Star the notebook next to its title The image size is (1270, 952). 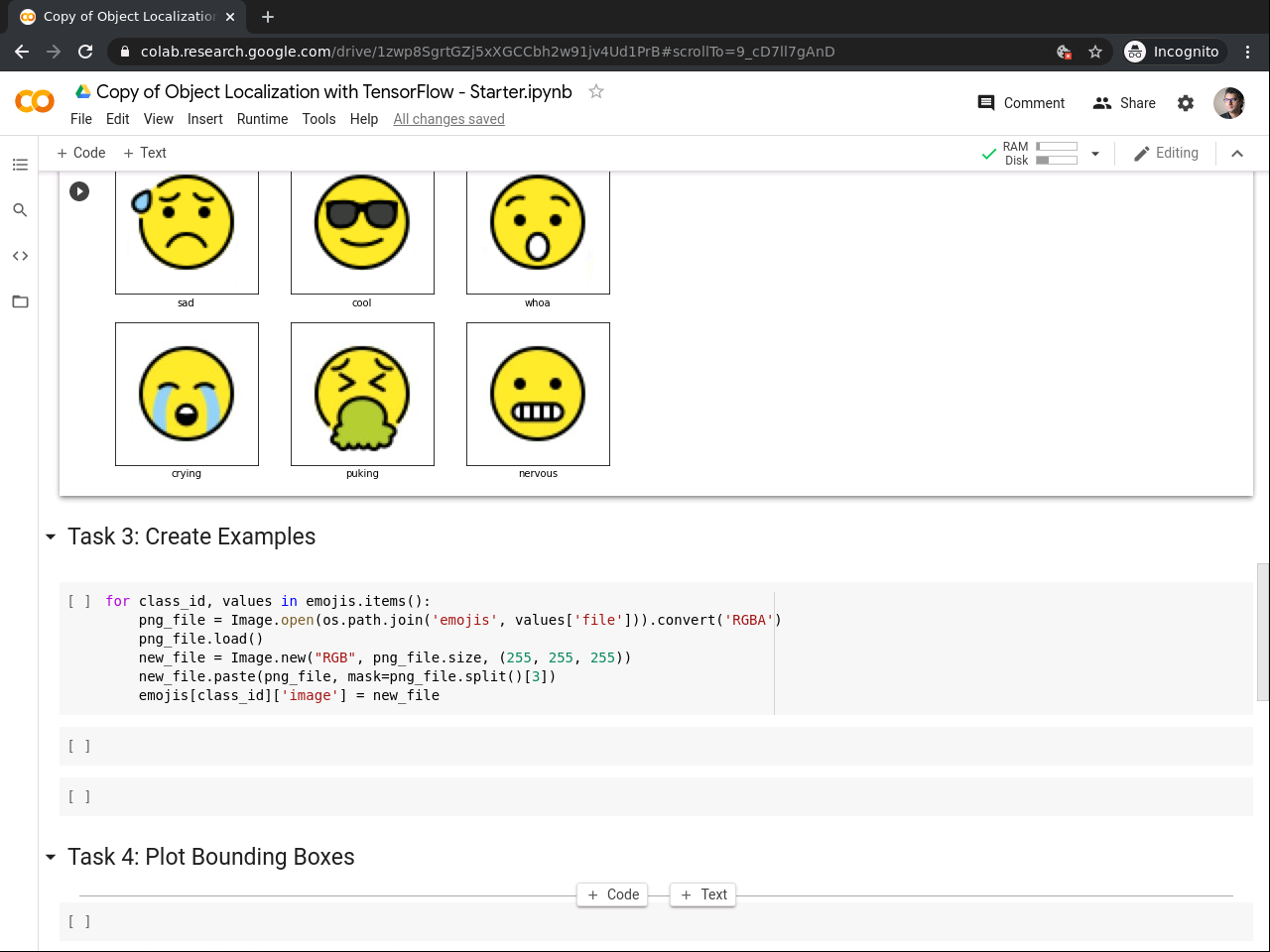tap(596, 91)
